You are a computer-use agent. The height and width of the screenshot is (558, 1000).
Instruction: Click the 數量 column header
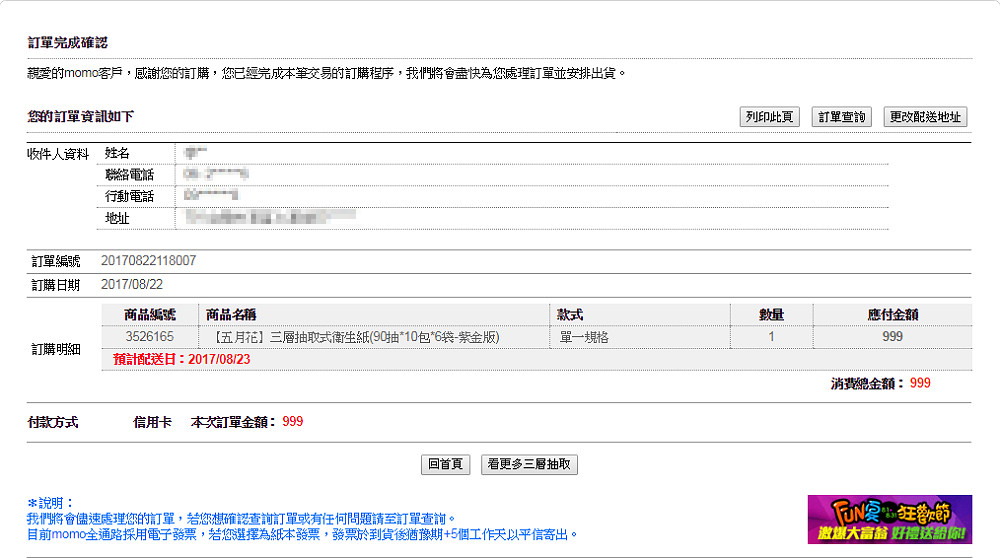click(771, 314)
